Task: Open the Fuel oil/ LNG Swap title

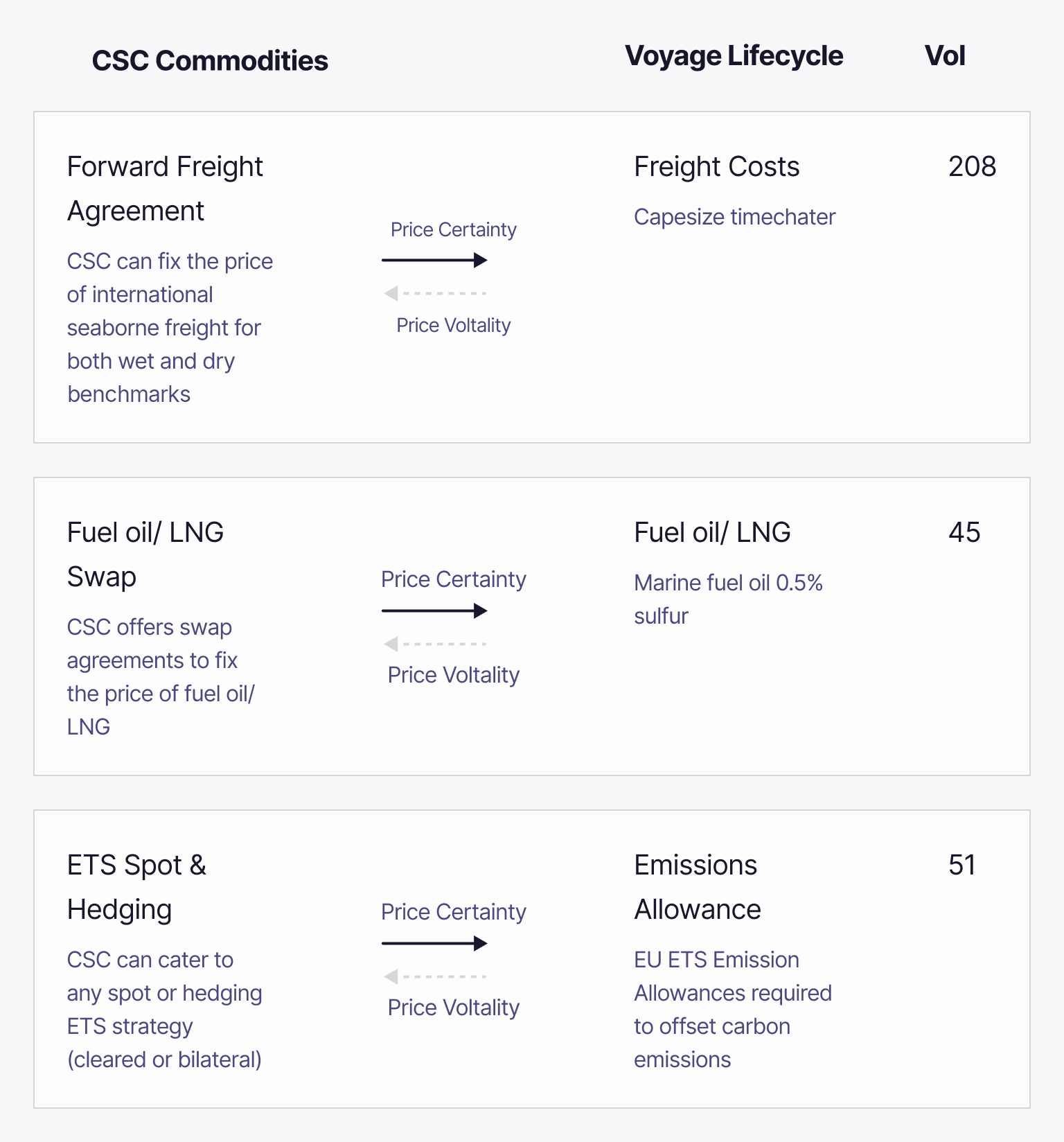Action: pyautogui.click(x=145, y=554)
